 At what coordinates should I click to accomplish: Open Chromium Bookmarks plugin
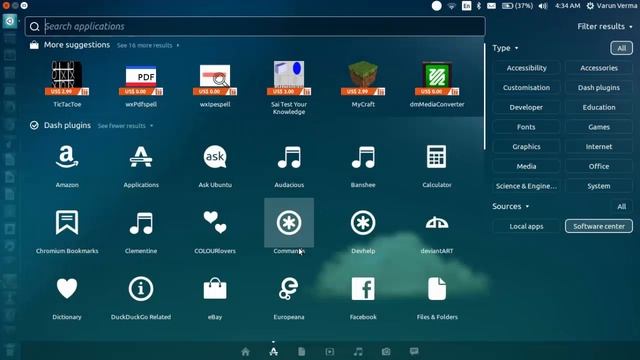pyautogui.click(x=67, y=223)
